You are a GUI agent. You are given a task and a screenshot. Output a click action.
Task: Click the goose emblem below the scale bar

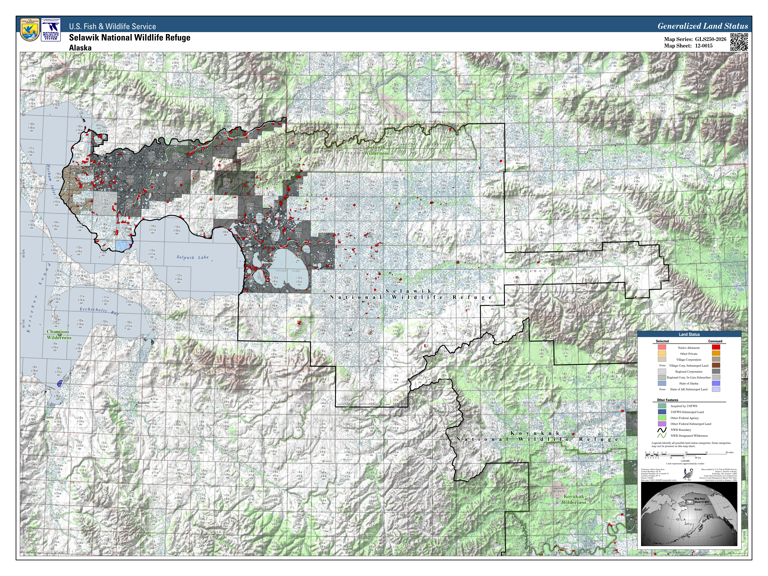pyautogui.click(x=688, y=474)
